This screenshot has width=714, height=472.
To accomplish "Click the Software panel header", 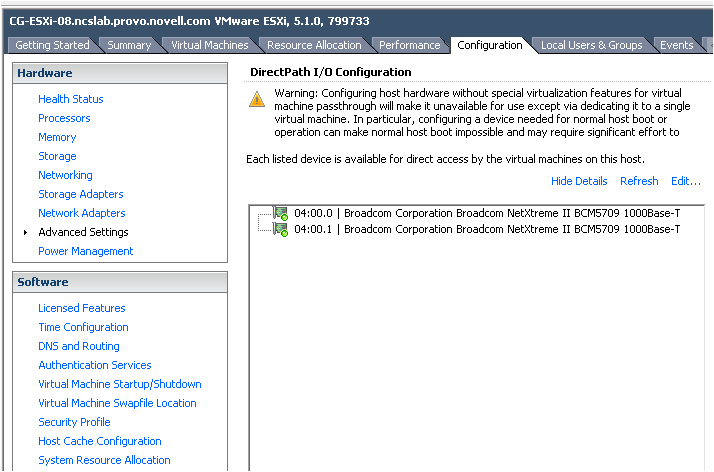I will point(120,282).
